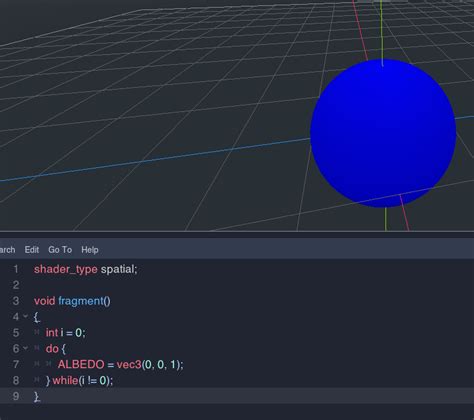
Task: Click the 'ALBEDO' identifier on line 7
Action: point(81,364)
